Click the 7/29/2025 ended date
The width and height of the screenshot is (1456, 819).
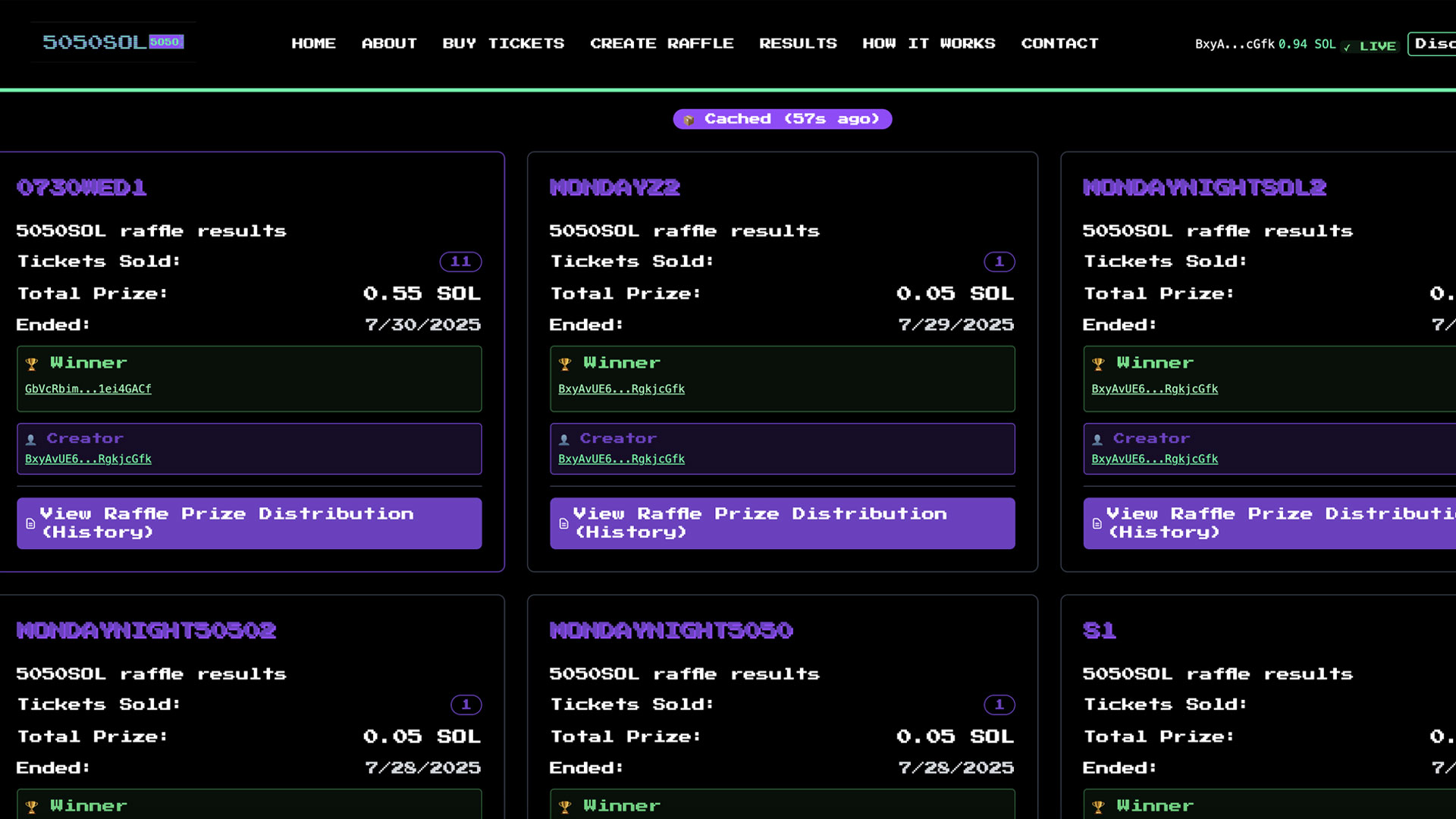(x=955, y=325)
